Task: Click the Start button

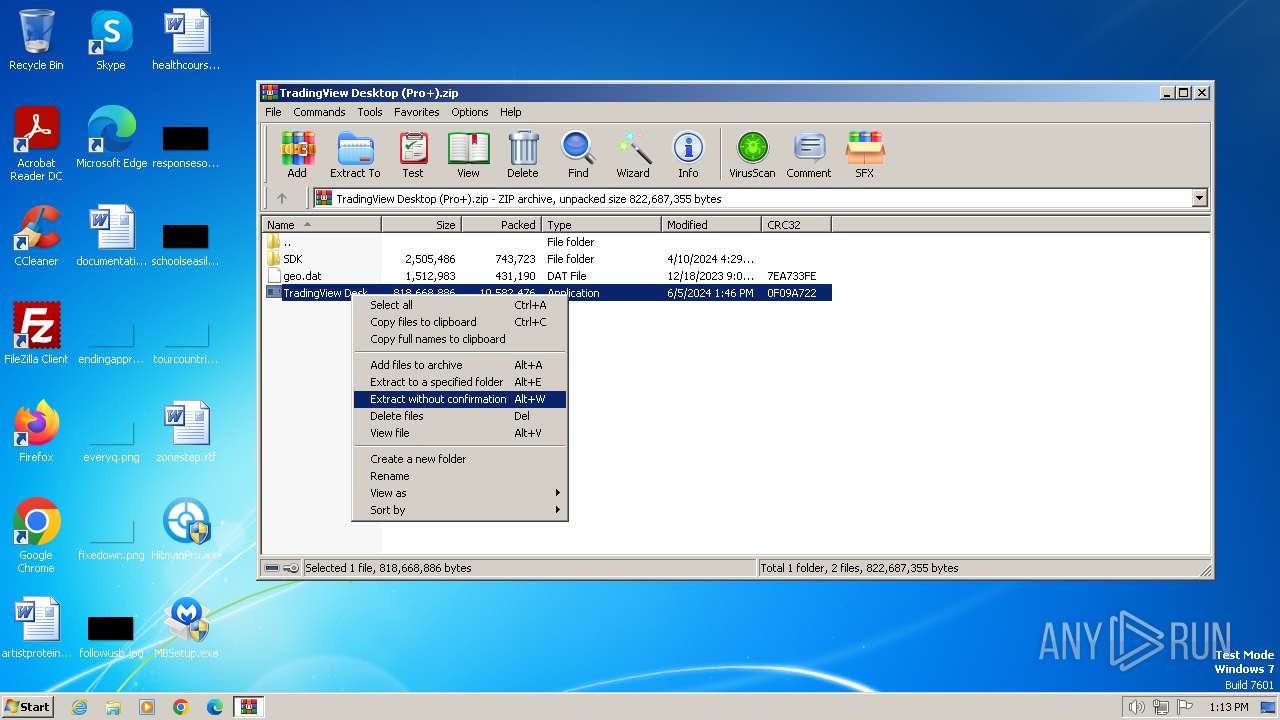Action: [x=28, y=706]
